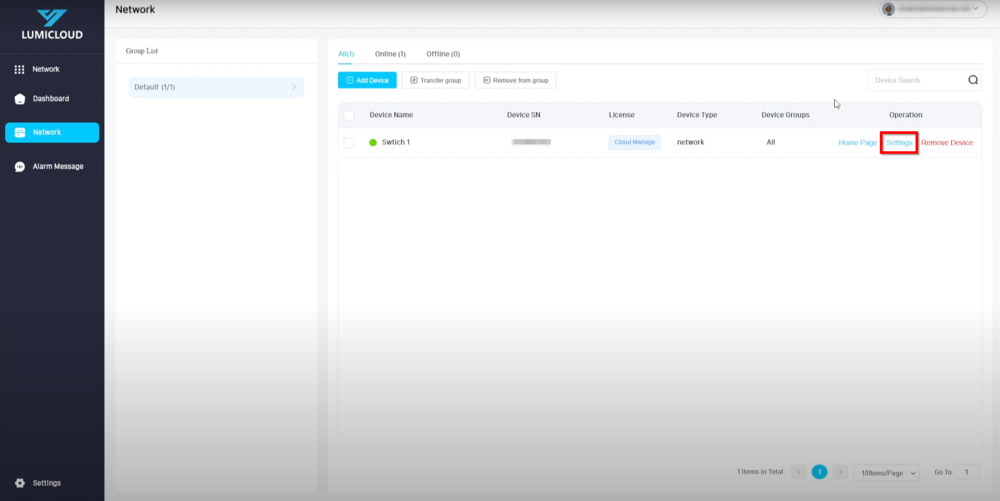
Task: Check the select-all checkbox in table header
Action: tap(349, 115)
